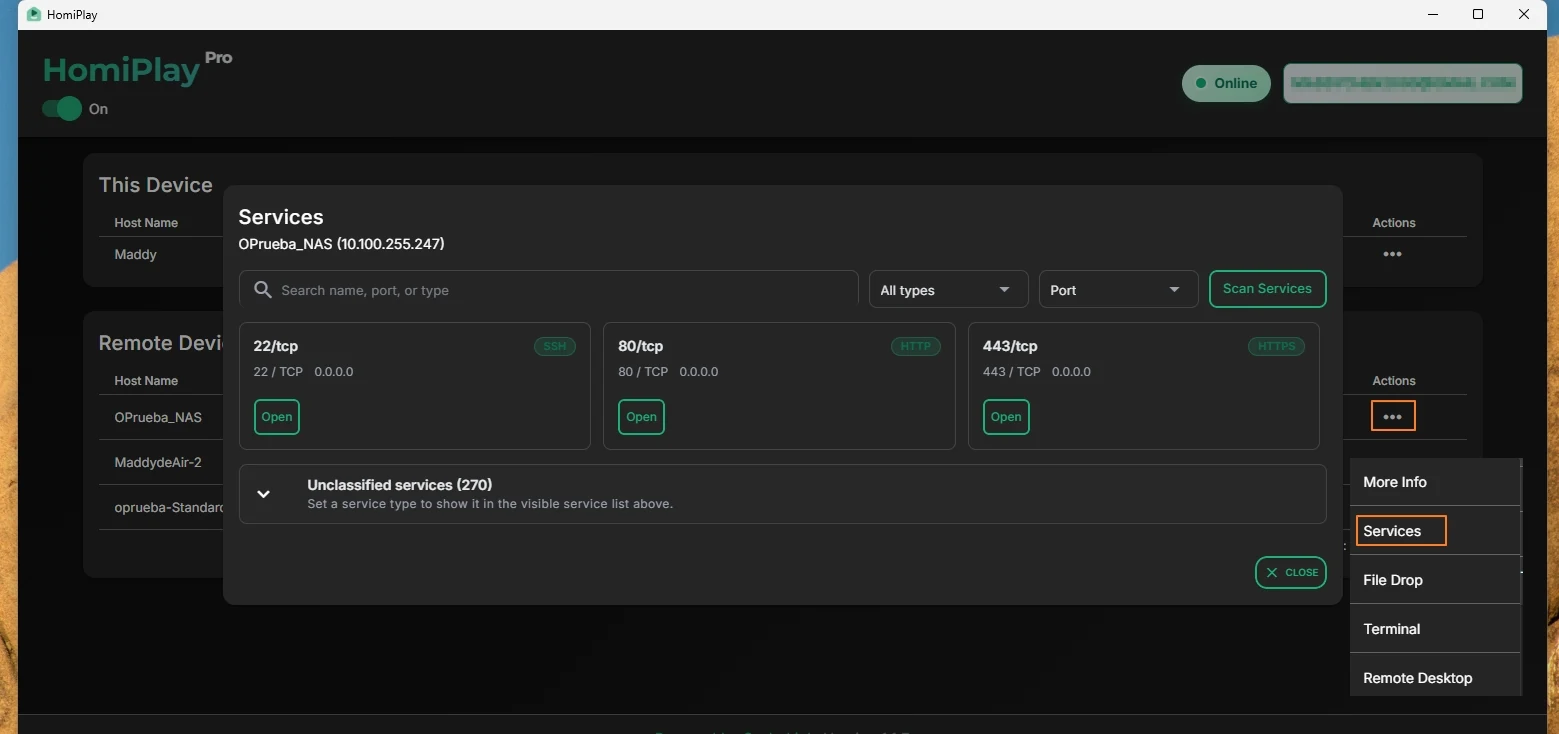Toggle the HomiPlay On switch

[x=62, y=109]
